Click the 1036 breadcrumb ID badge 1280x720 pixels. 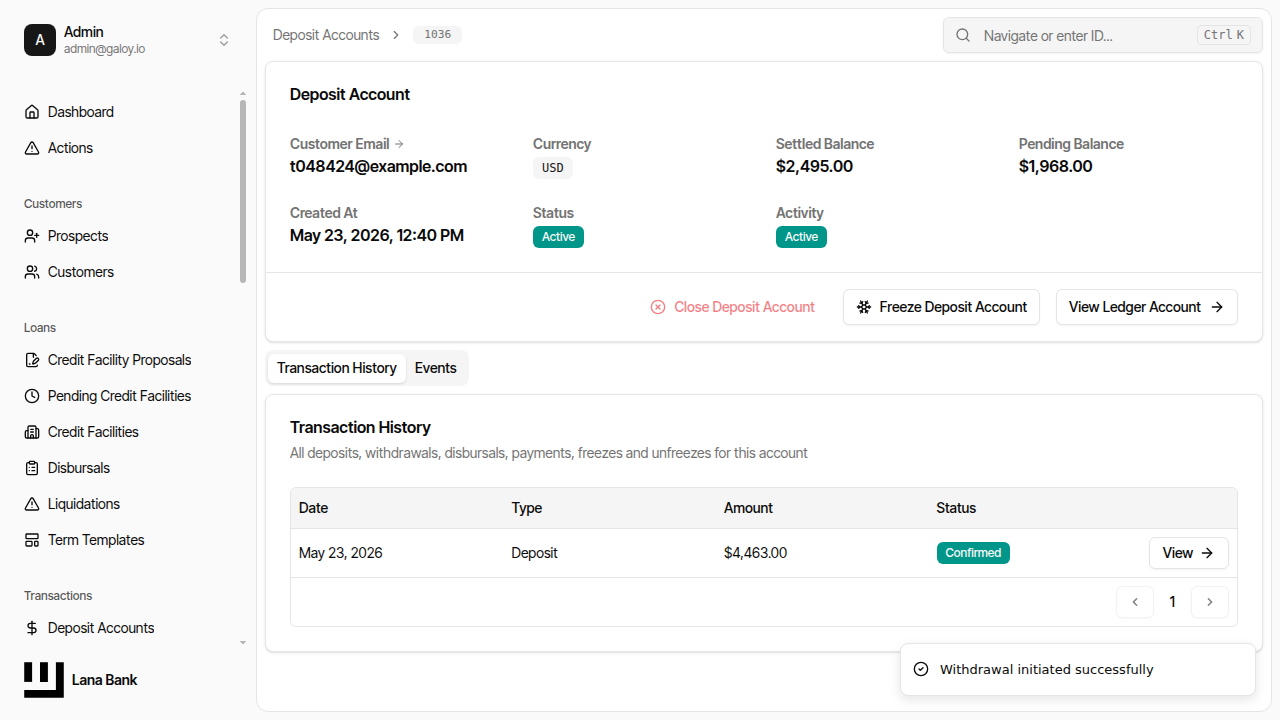click(x=438, y=35)
